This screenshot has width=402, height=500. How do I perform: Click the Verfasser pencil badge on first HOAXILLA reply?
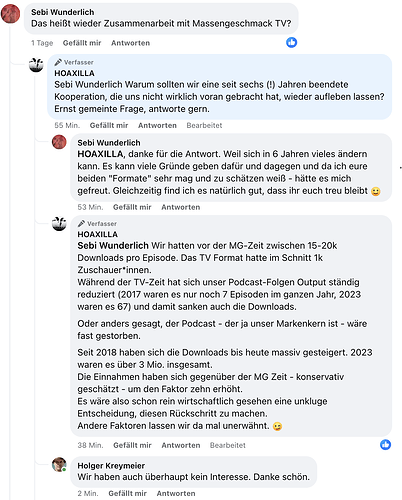(x=58, y=62)
